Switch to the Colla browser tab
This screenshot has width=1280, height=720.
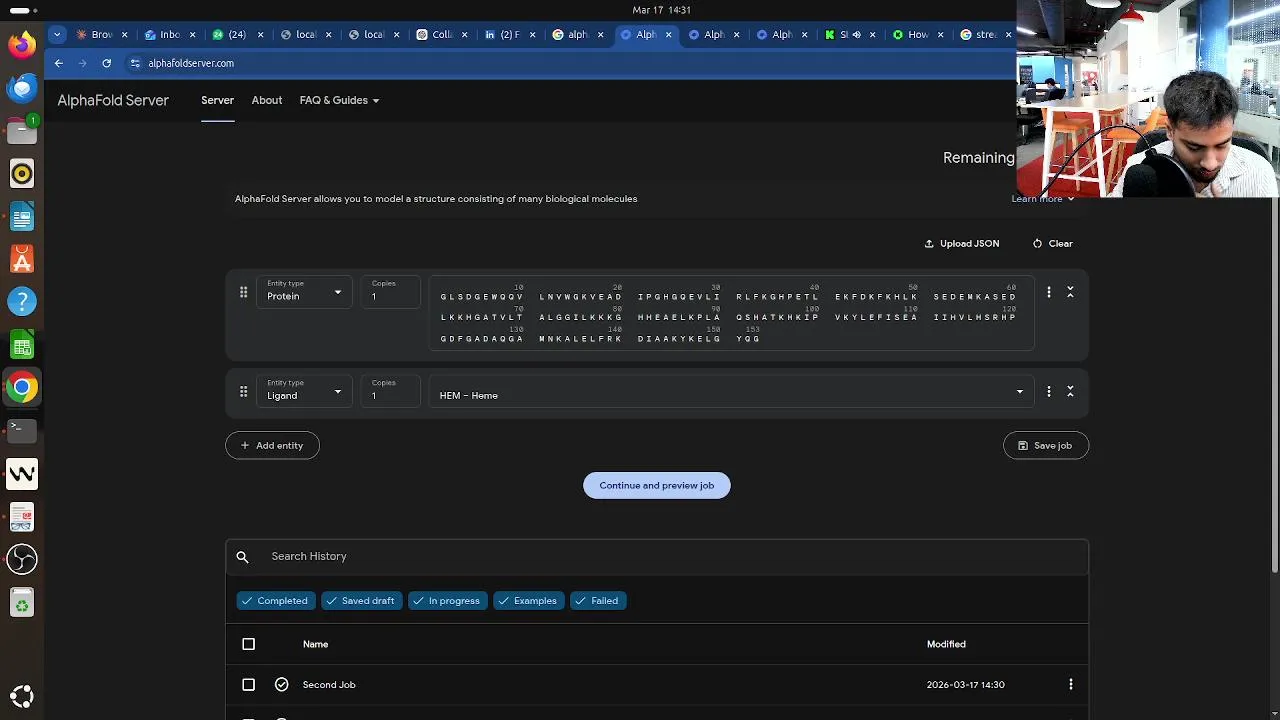coord(442,34)
